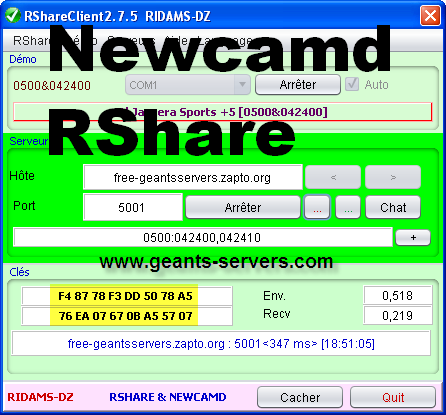446x415 pixels.
Task: Click the Quit button
Action: tap(393, 397)
